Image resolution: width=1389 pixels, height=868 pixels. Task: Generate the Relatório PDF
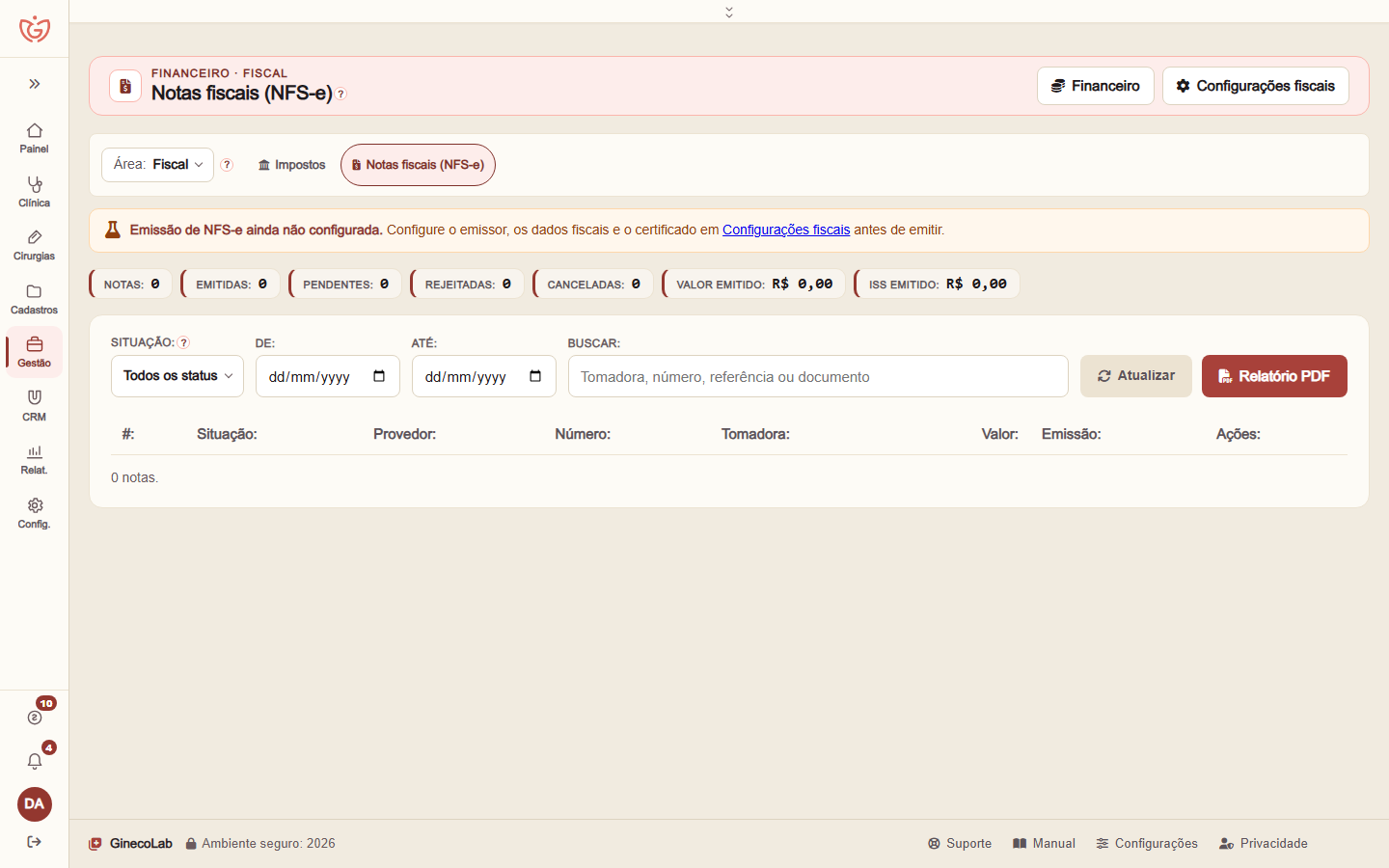[x=1274, y=376]
